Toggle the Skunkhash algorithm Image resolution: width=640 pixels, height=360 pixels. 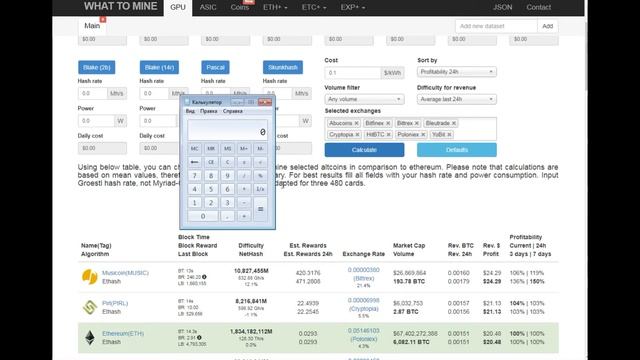[283, 67]
